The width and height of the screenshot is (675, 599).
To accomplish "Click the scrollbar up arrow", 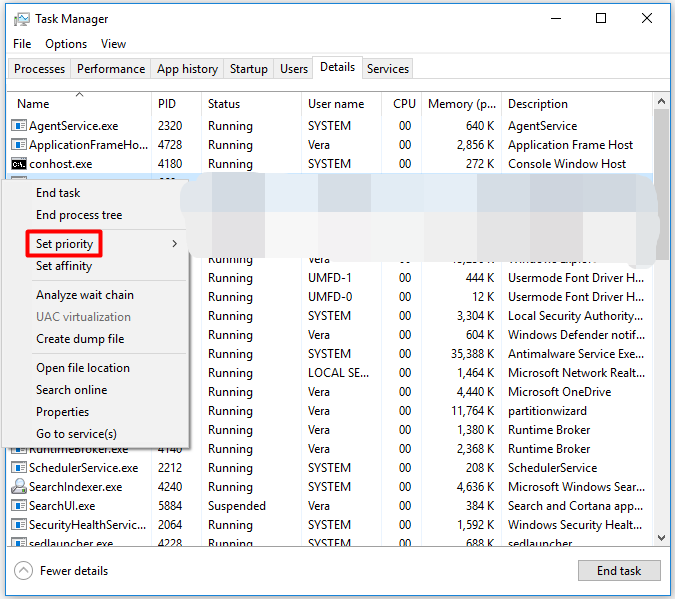I will pyautogui.click(x=661, y=102).
